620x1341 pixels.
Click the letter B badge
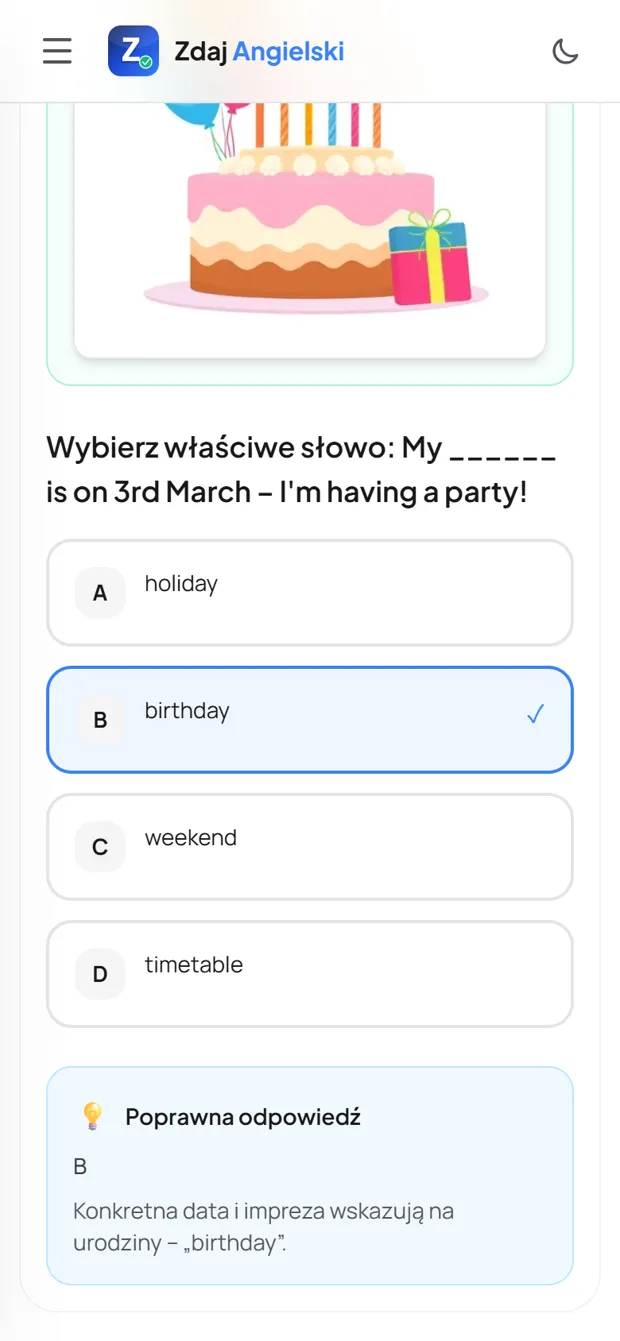tap(100, 720)
